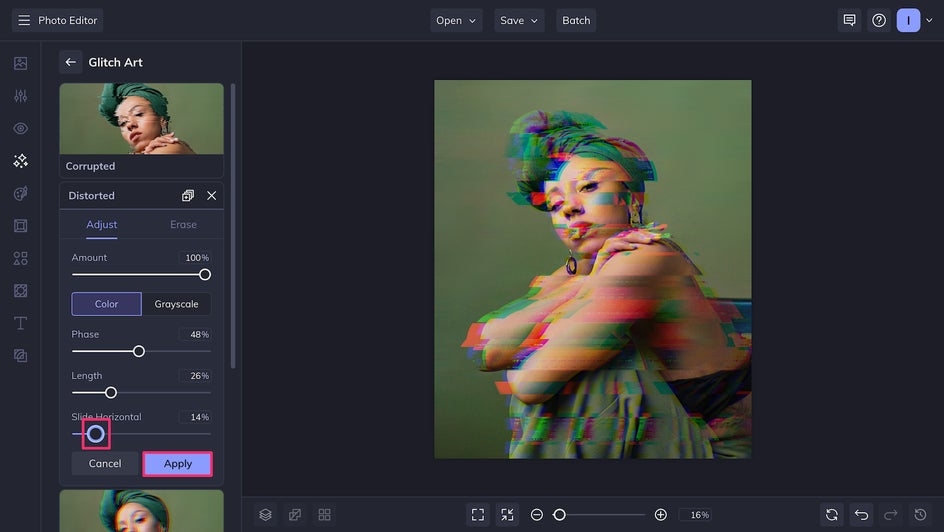Viewport: 944px width, 532px height.
Task: Open the Open dropdown menu
Action: 456,20
